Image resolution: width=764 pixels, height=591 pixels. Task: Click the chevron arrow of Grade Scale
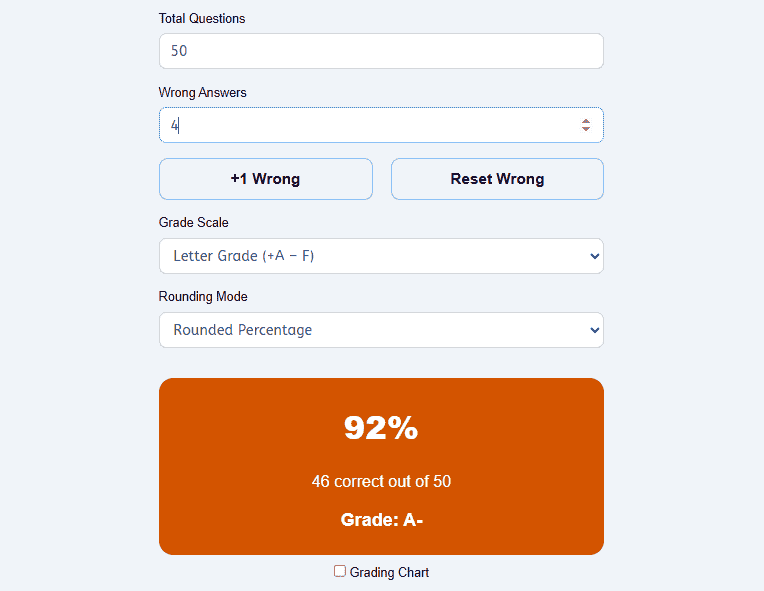(595, 256)
